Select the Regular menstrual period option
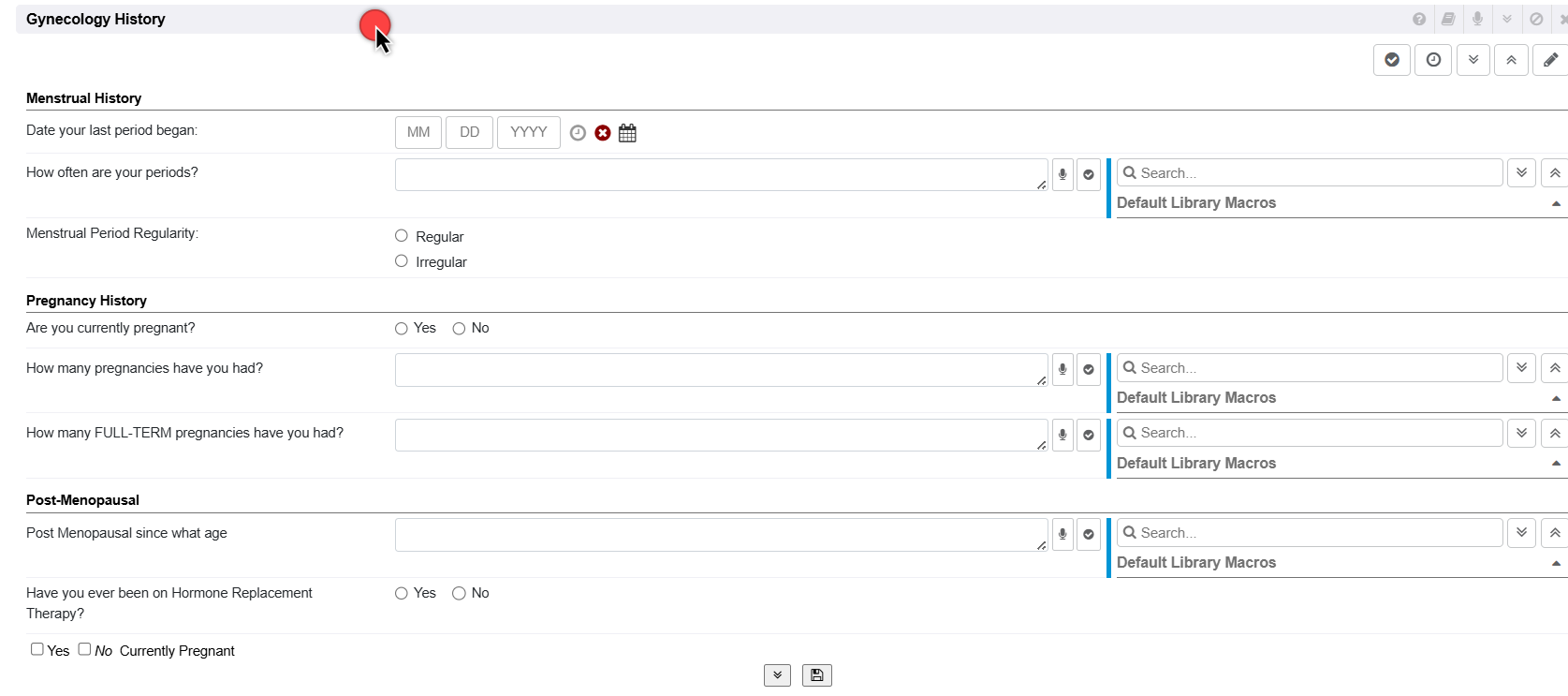This screenshot has width=1568, height=696. click(402, 236)
